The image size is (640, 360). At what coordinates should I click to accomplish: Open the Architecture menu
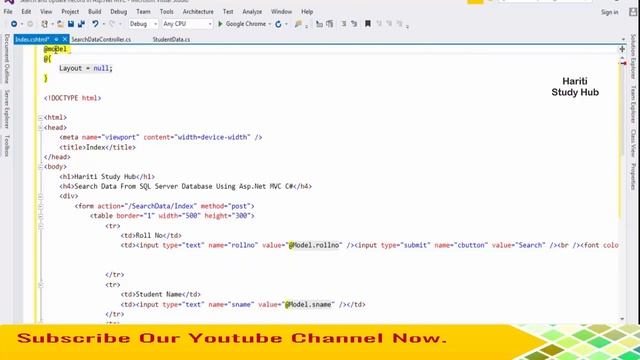[x=198, y=12]
